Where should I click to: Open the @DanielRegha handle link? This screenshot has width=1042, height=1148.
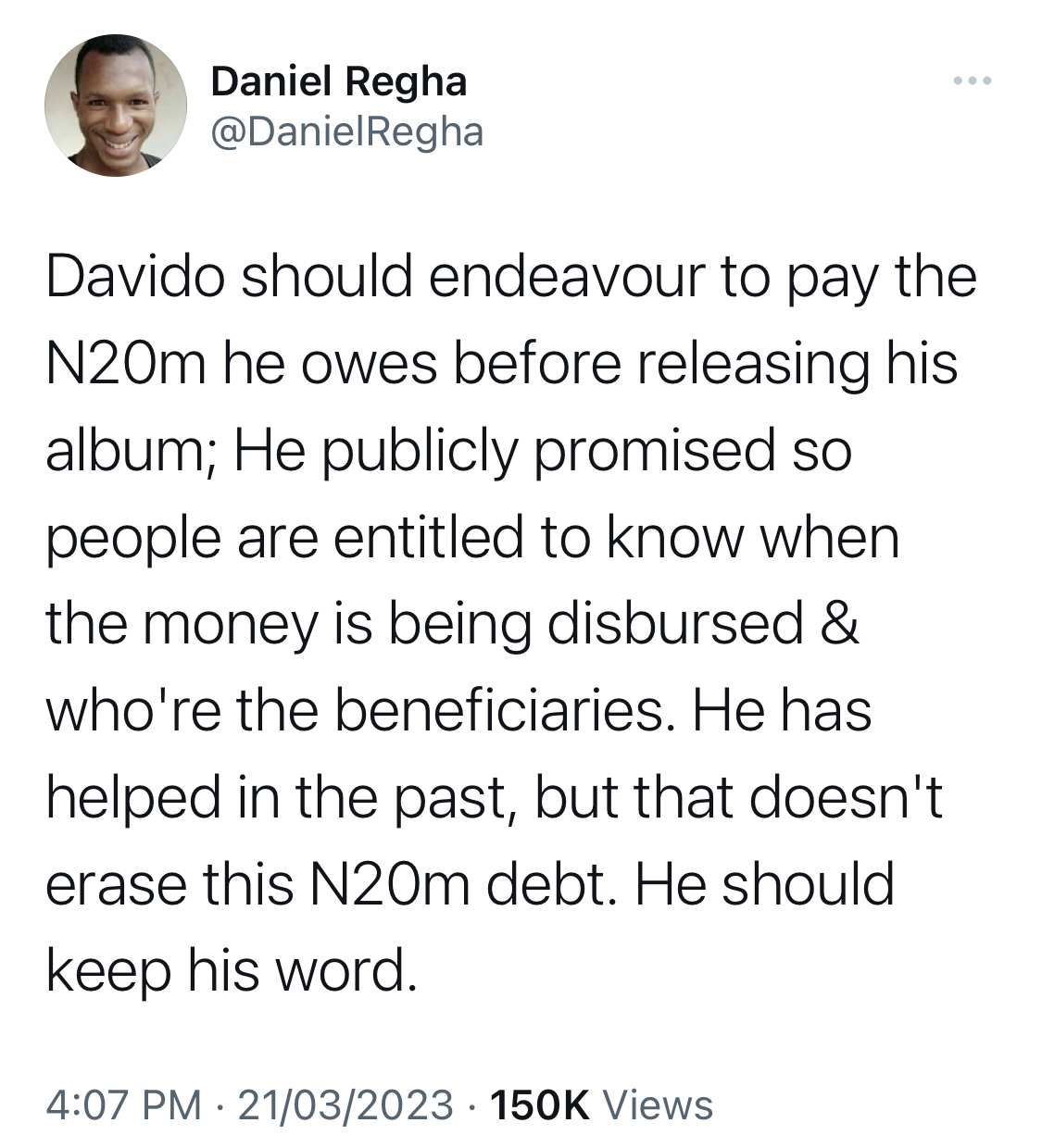pyautogui.click(x=347, y=131)
